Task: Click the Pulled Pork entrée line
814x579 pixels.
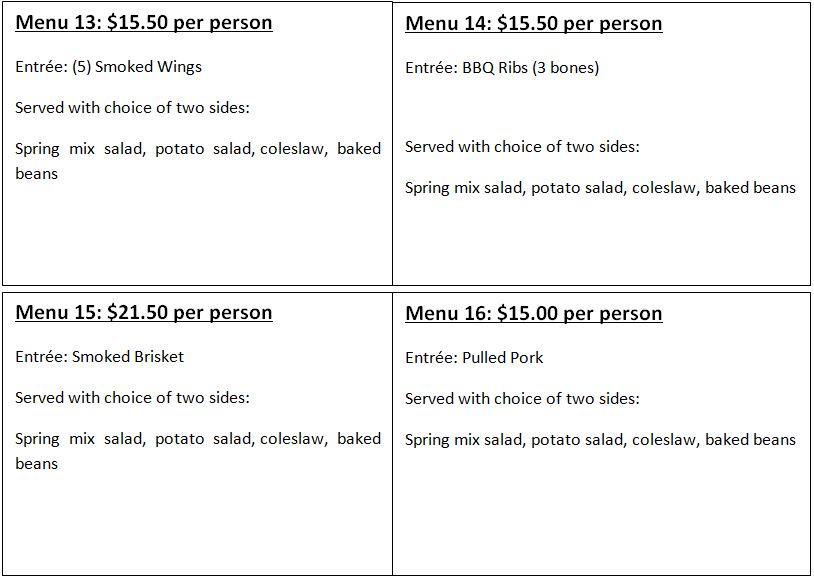Action: [474, 358]
